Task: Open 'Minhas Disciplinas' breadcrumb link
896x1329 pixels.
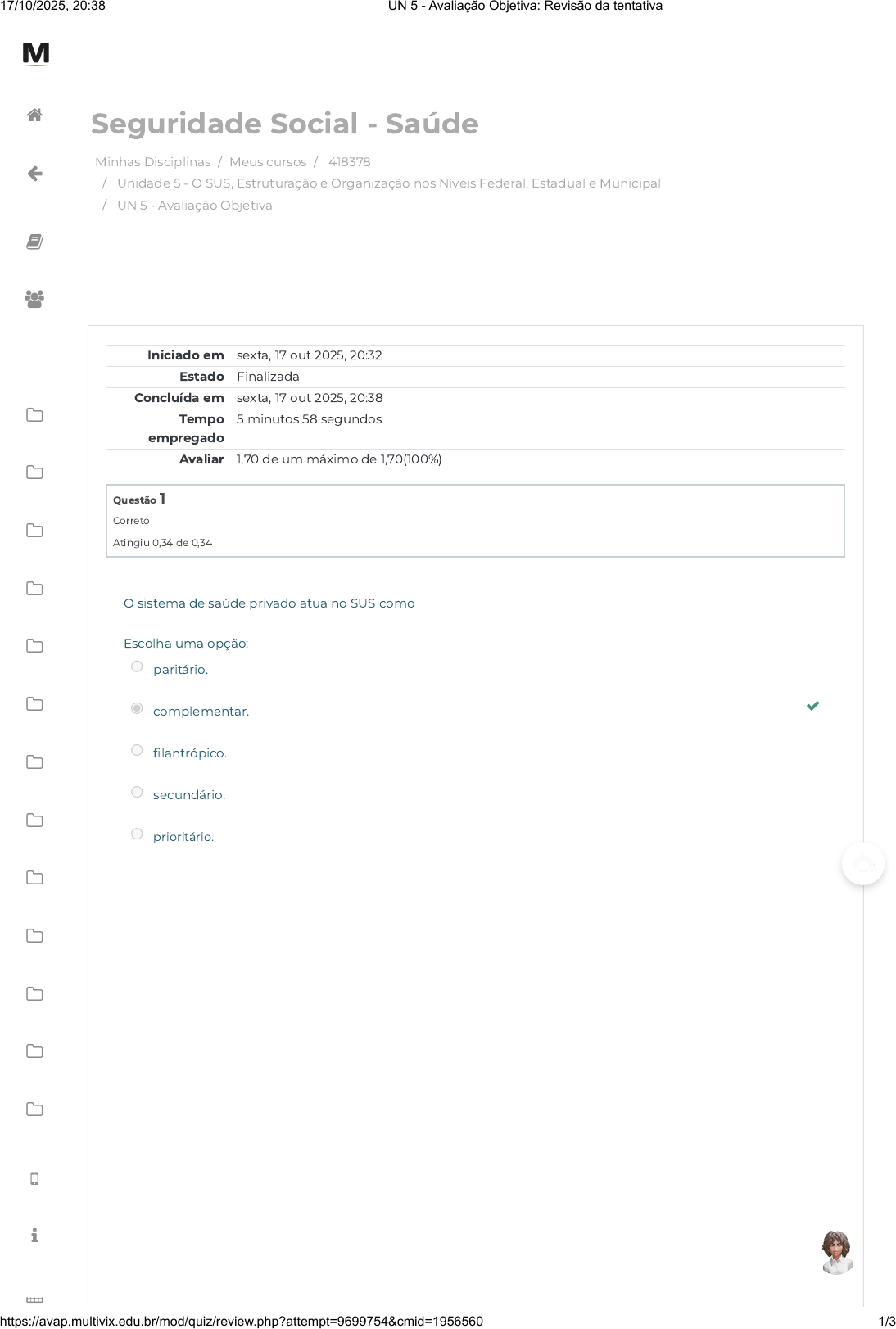Action: pos(152,162)
